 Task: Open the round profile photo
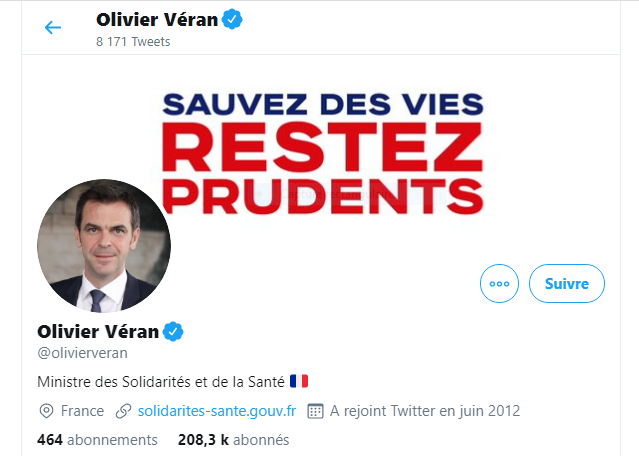[104, 246]
